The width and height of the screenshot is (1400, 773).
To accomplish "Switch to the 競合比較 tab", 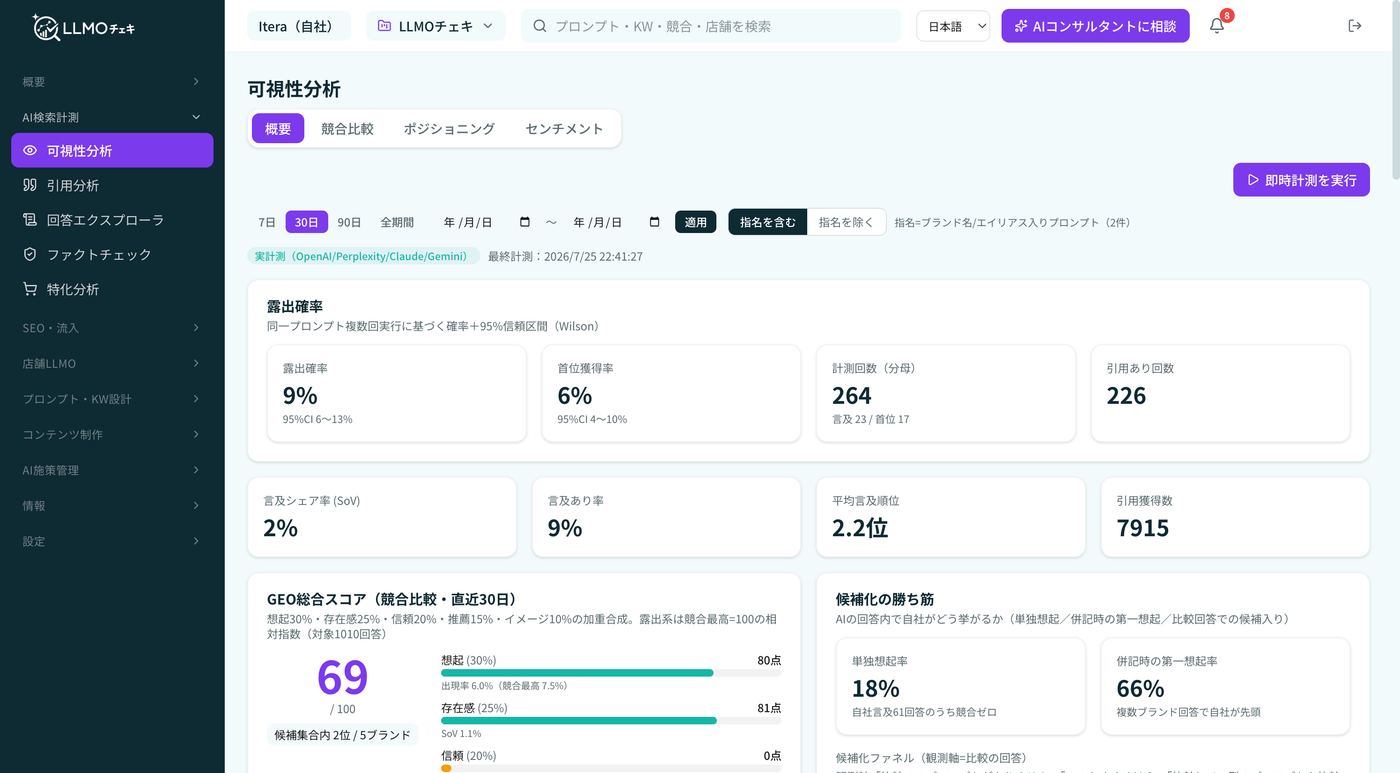I will pos(347,128).
